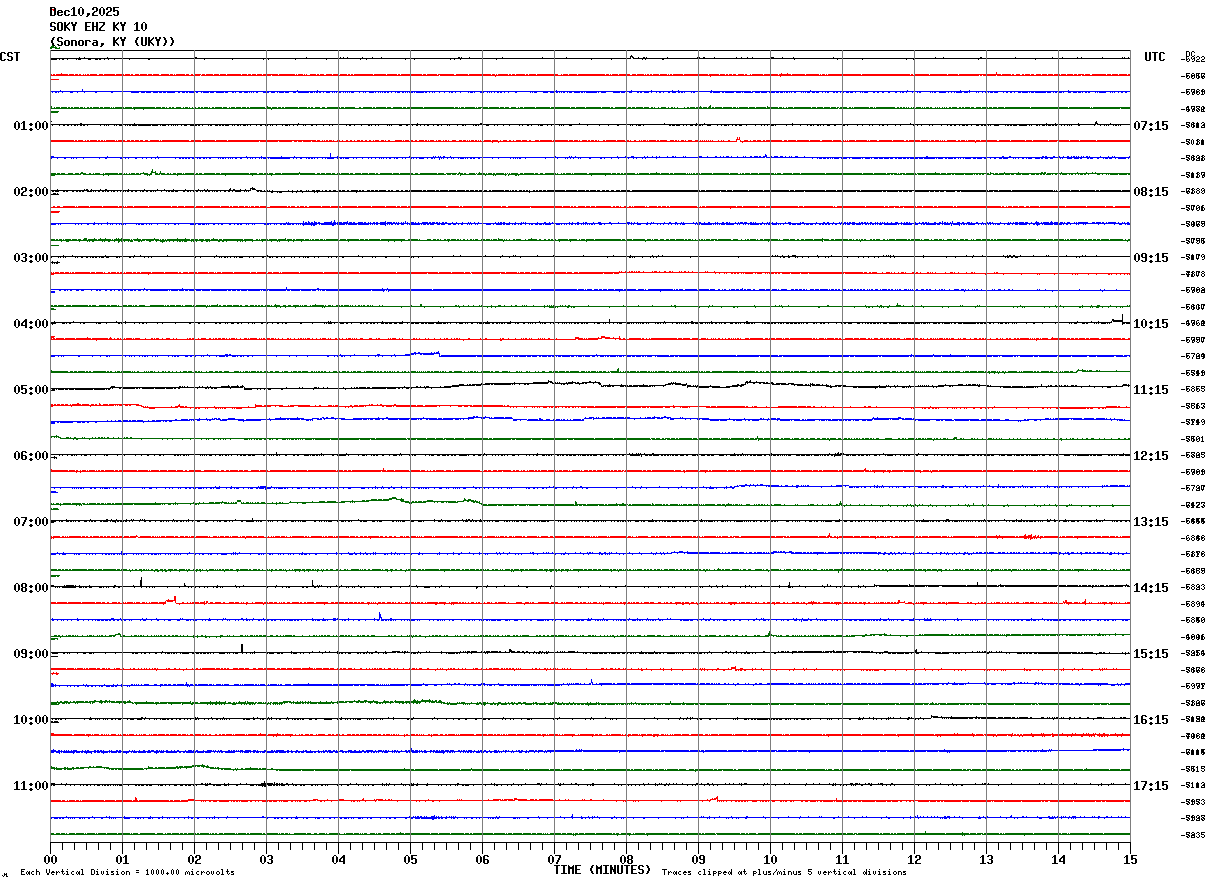Click the 13:15 UTC time label
This screenshot has height=886, width=1210.
[x=1151, y=522]
